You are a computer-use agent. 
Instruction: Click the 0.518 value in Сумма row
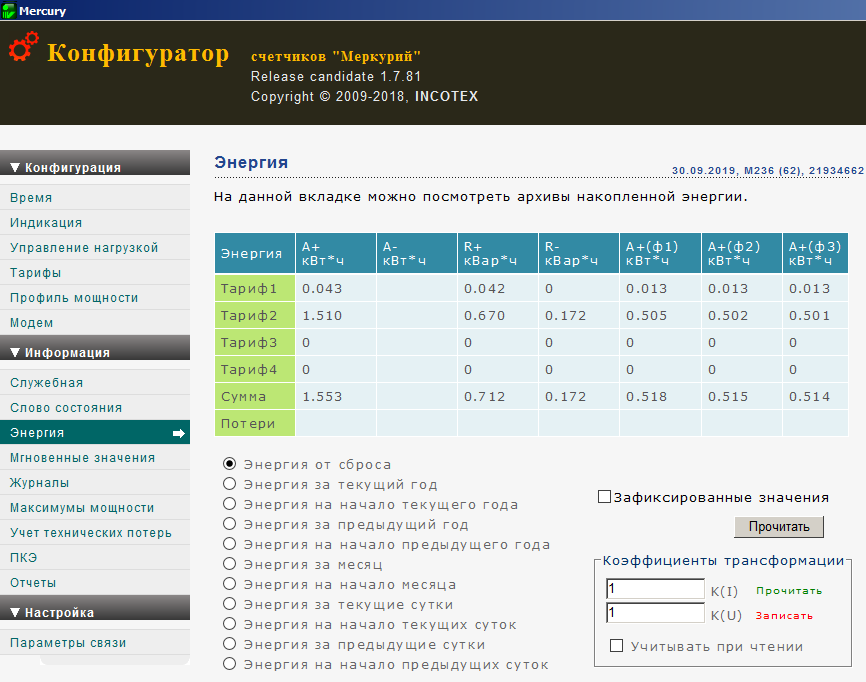(646, 396)
